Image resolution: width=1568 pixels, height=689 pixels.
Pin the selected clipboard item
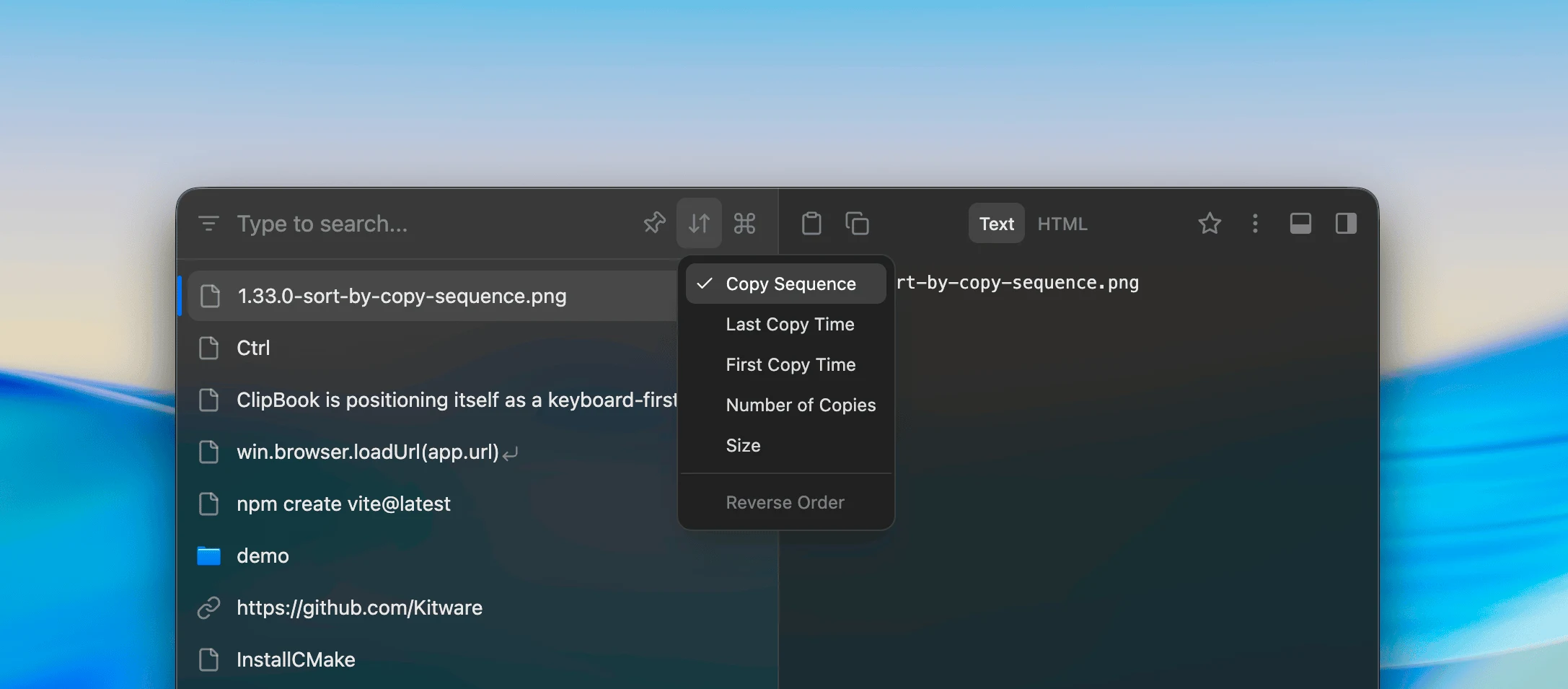[655, 223]
